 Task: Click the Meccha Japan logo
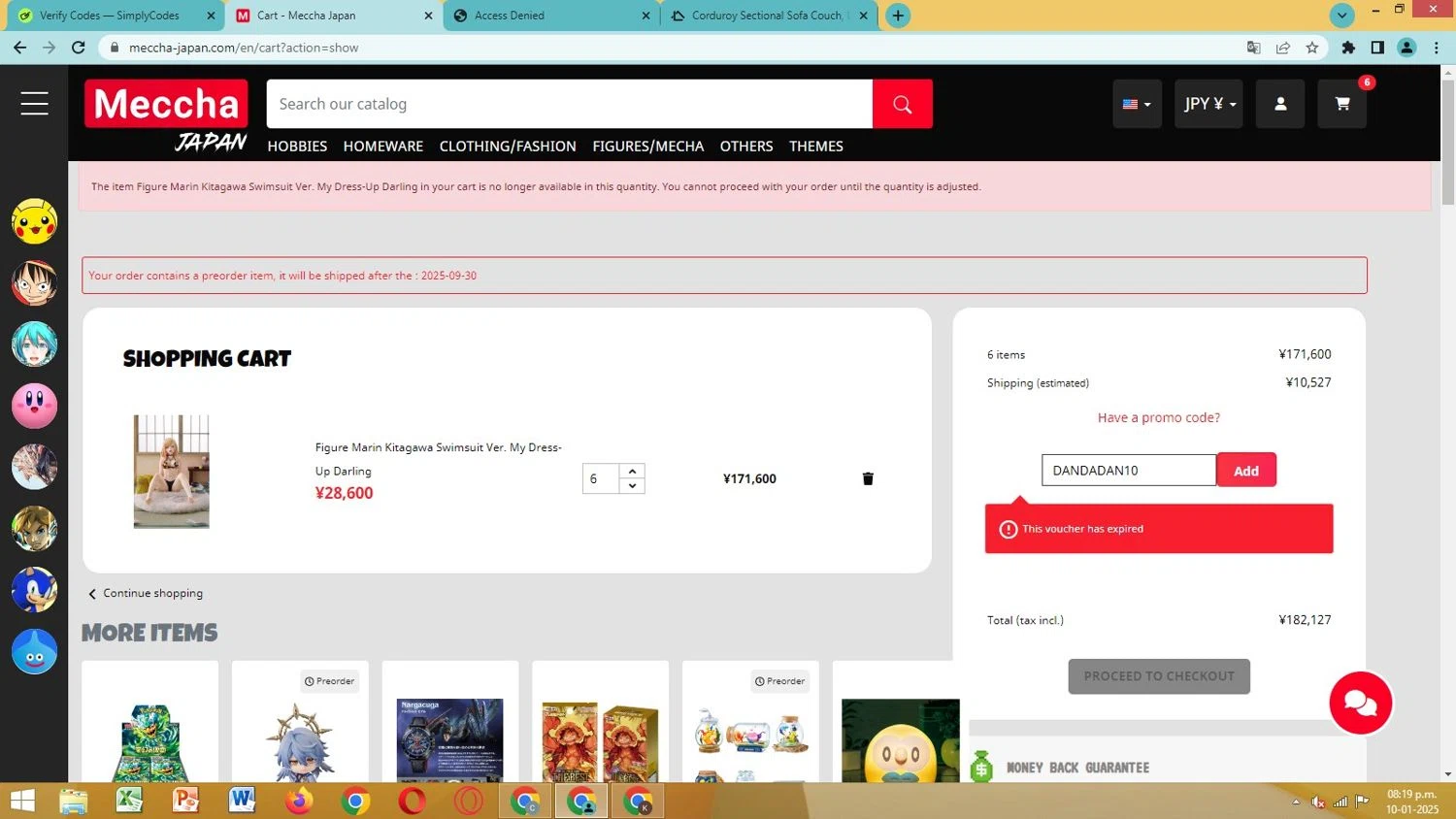coord(166,116)
